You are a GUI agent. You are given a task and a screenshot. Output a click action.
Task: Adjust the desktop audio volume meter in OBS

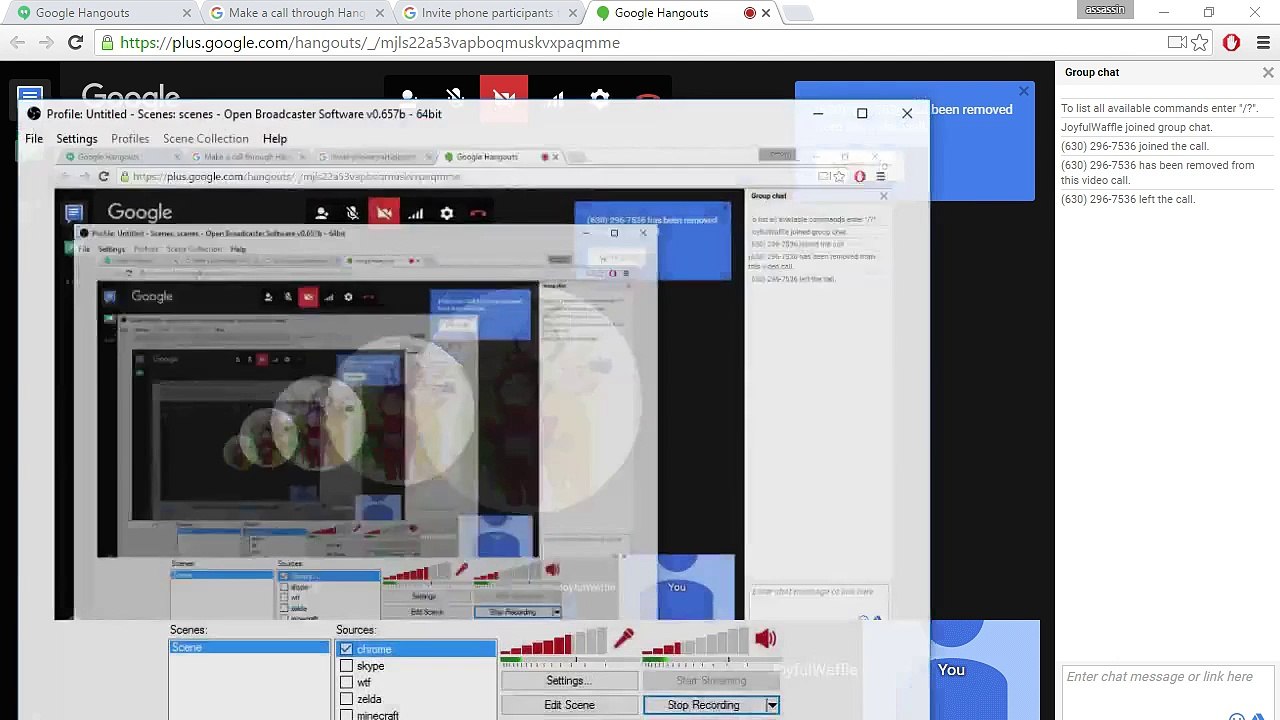point(696,641)
